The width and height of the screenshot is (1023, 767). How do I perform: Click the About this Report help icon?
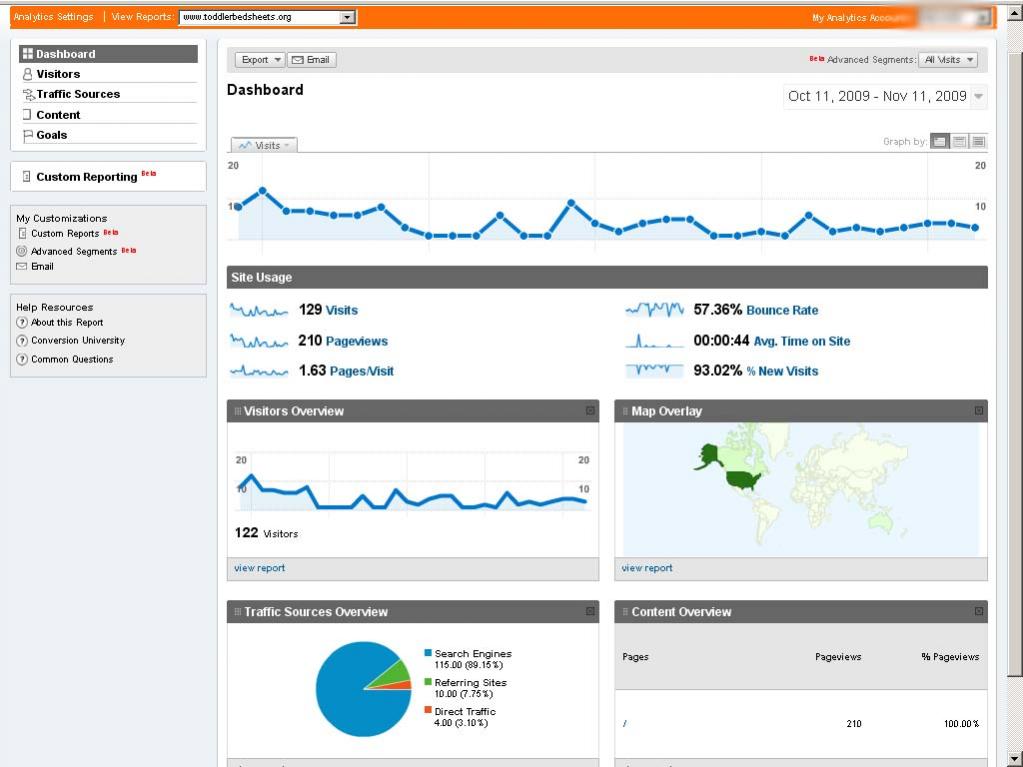point(22,322)
